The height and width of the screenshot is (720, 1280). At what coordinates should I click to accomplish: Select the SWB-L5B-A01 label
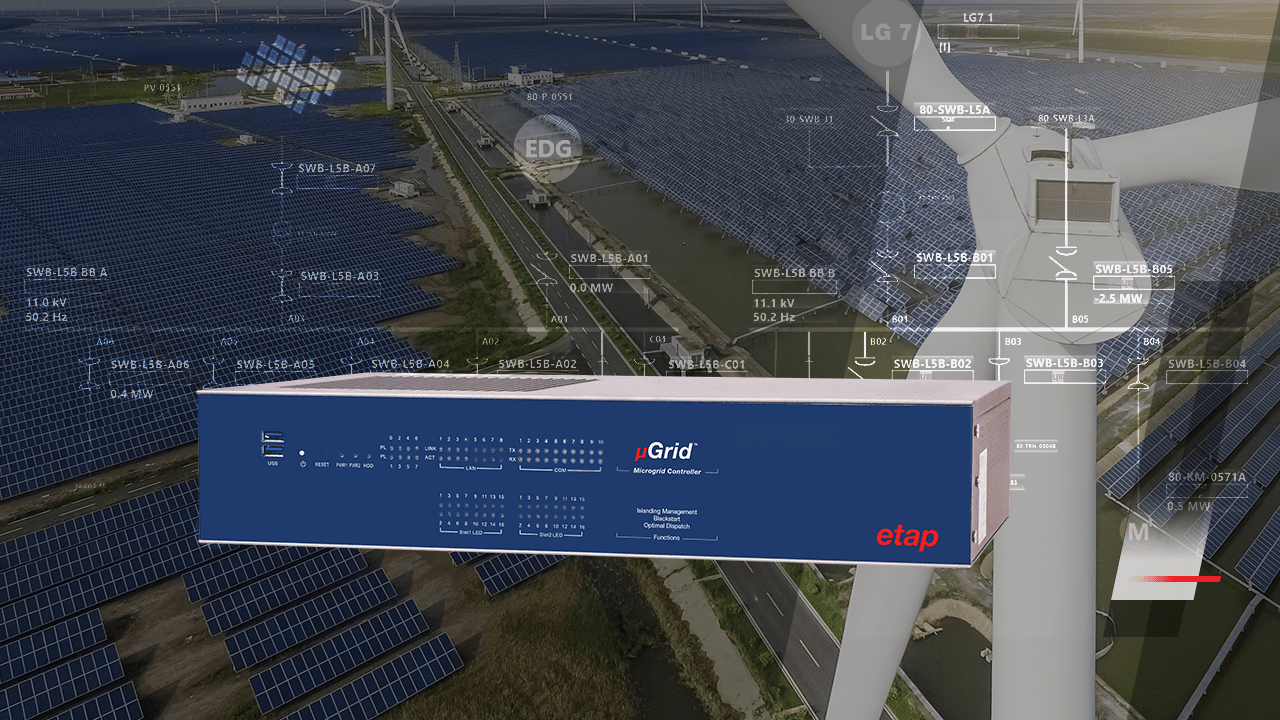609,258
